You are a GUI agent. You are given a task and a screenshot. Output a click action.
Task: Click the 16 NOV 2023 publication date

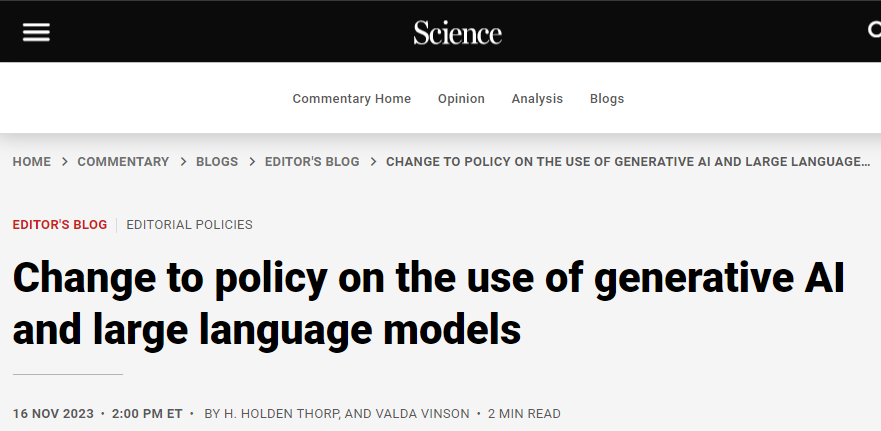(x=53, y=414)
